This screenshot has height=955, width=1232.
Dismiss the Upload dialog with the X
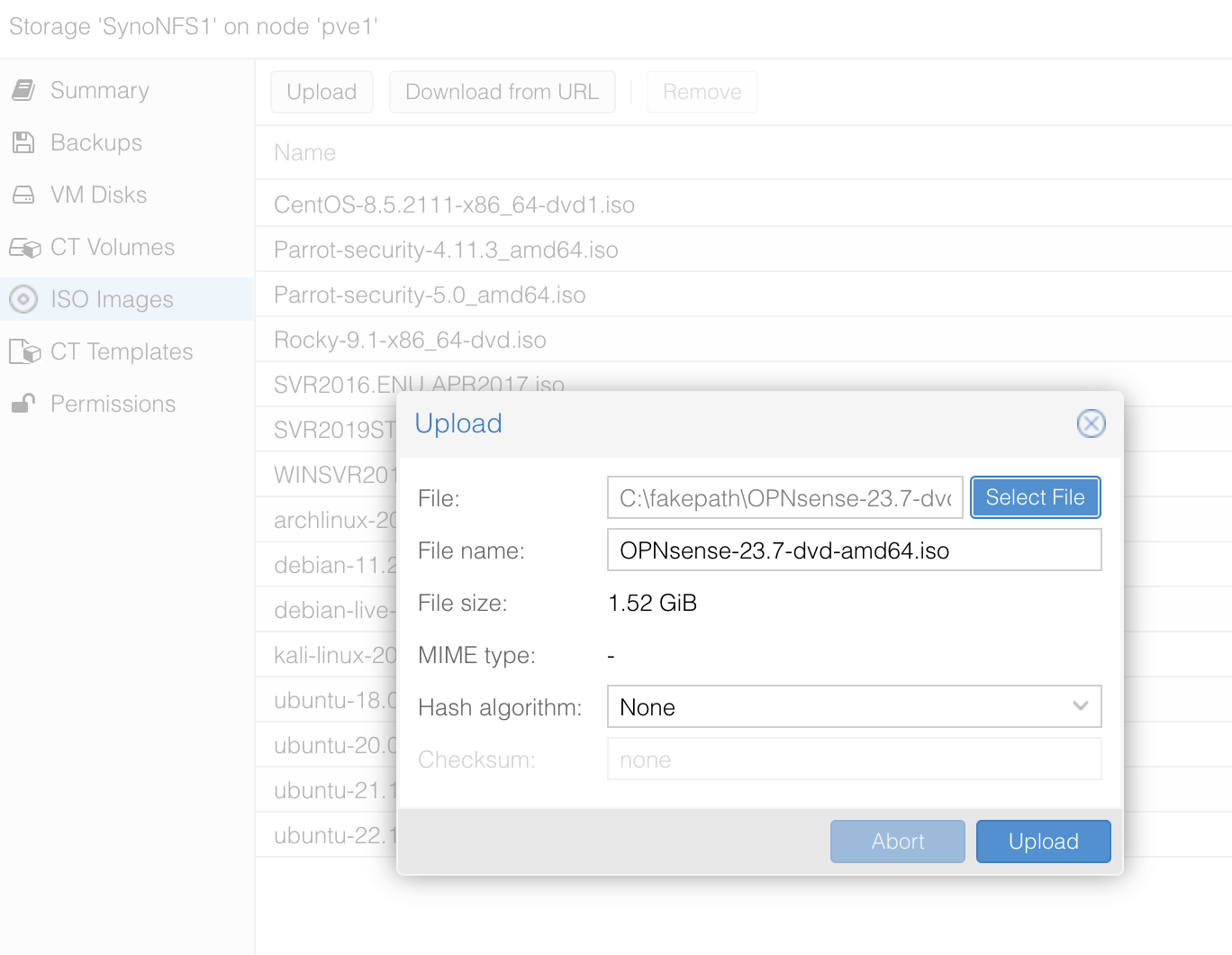point(1091,423)
